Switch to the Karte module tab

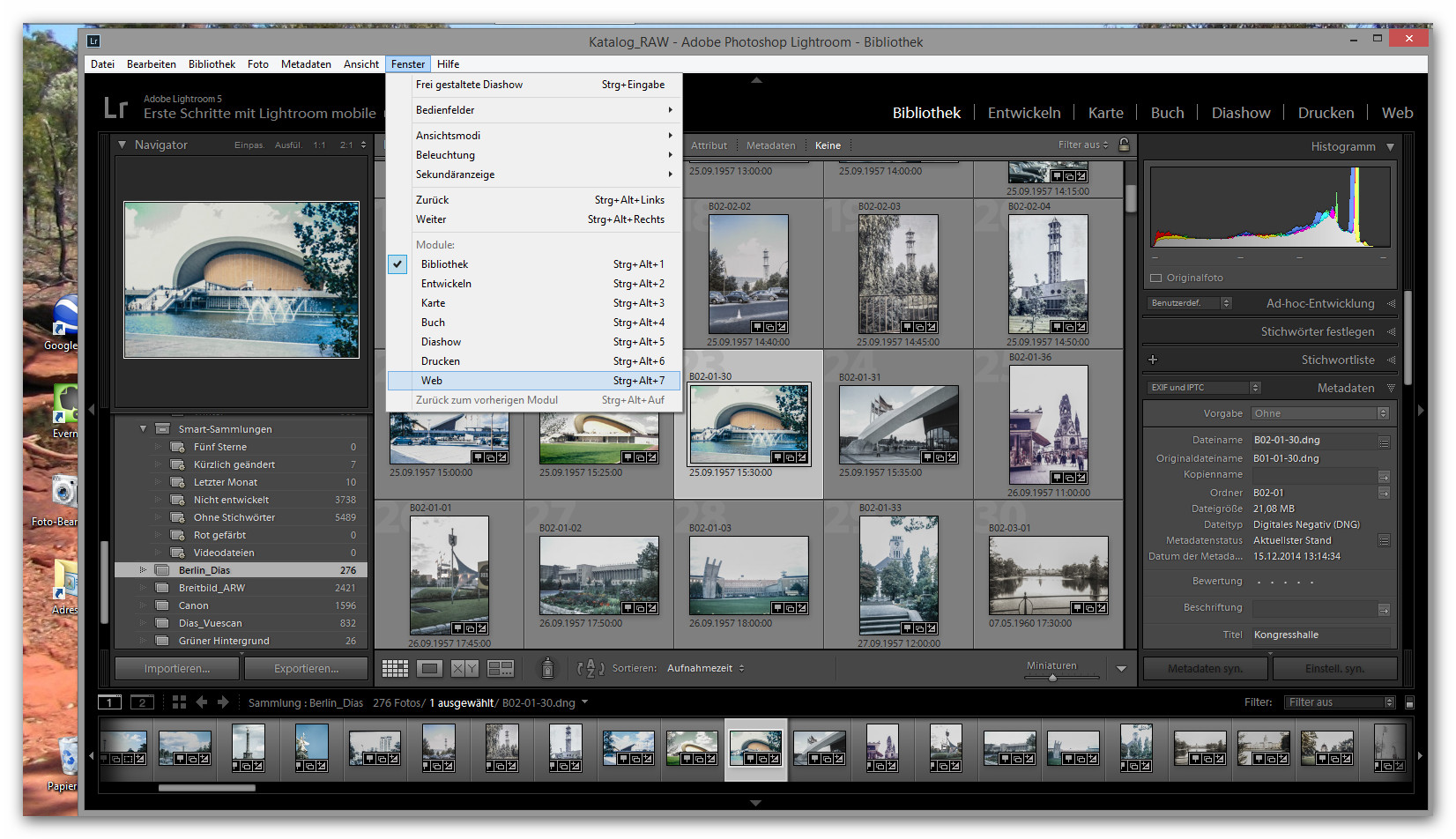pos(1105,113)
